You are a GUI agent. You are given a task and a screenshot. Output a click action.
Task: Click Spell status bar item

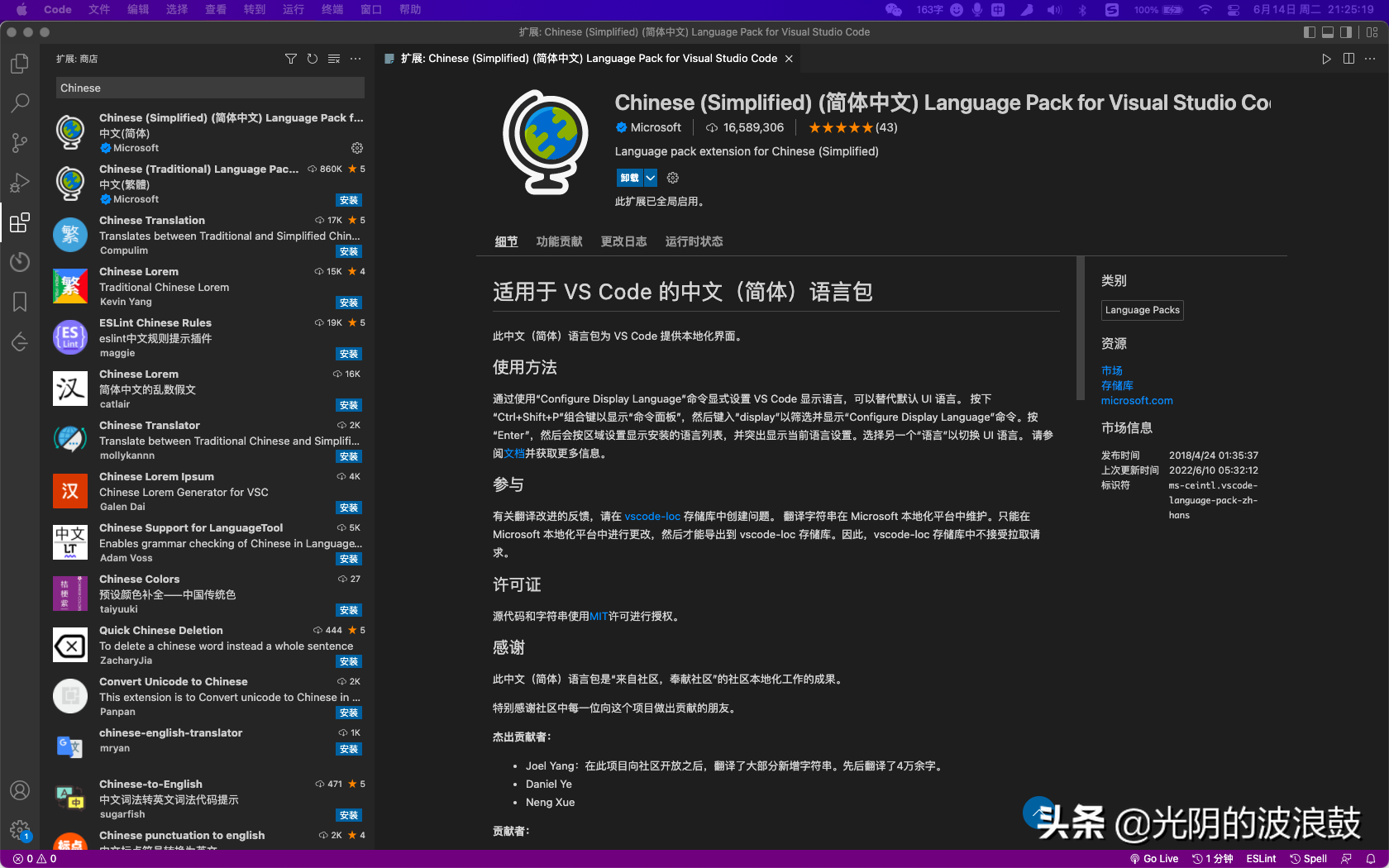click(1309, 859)
